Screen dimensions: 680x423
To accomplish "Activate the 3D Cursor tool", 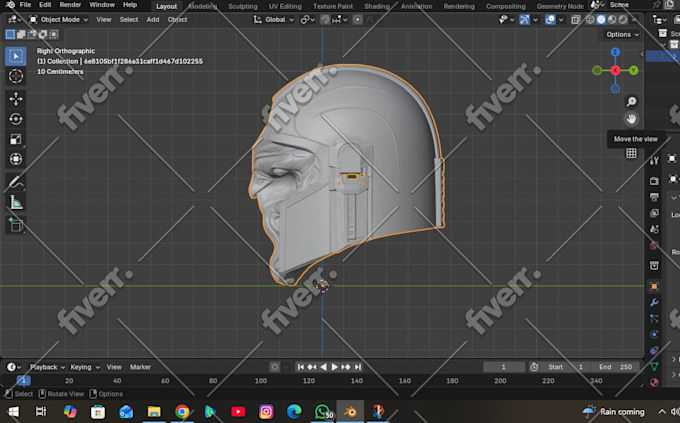I will pyautogui.click(x=16, y=76).
